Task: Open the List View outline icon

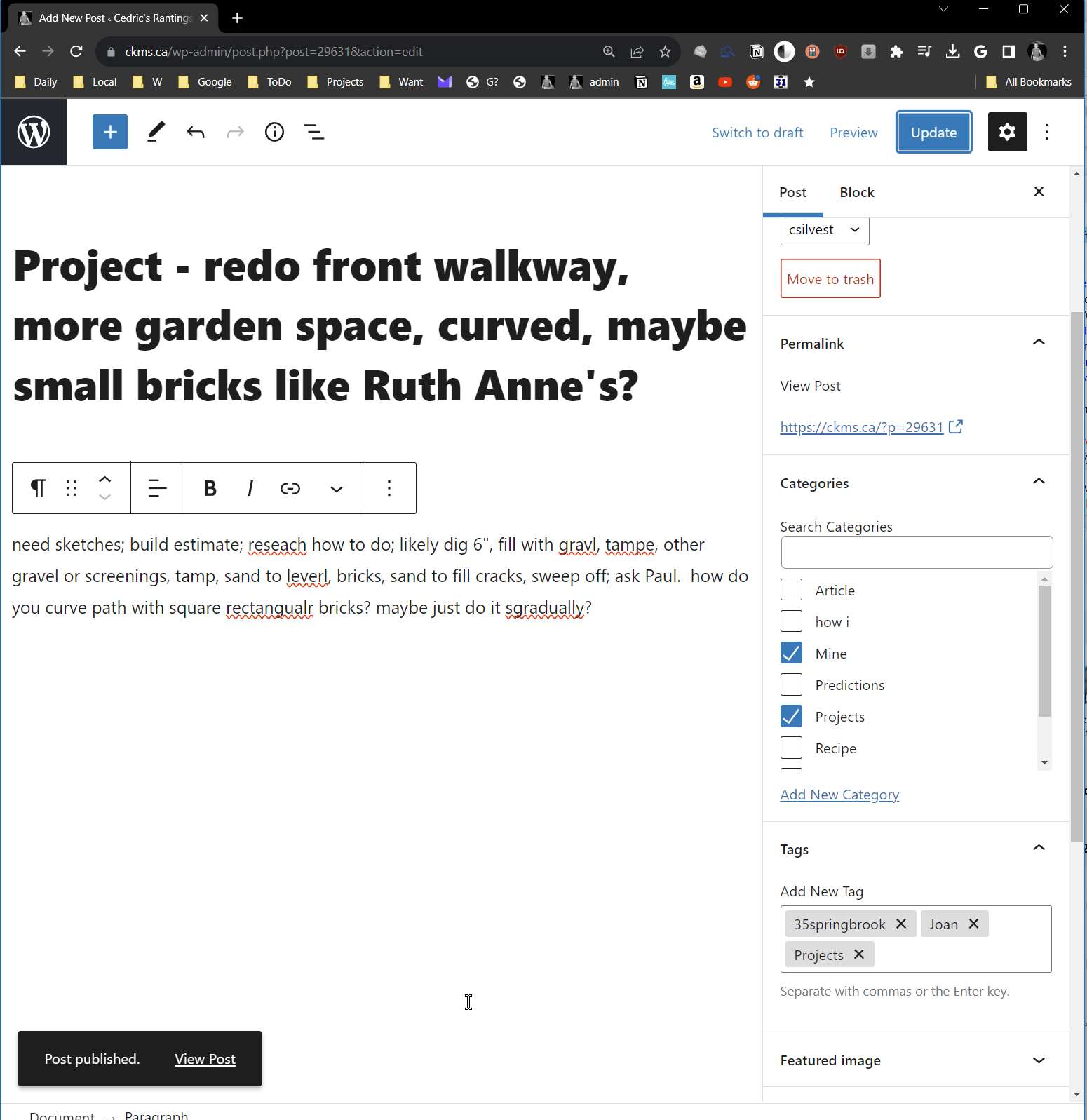Action: click(313, 132)
